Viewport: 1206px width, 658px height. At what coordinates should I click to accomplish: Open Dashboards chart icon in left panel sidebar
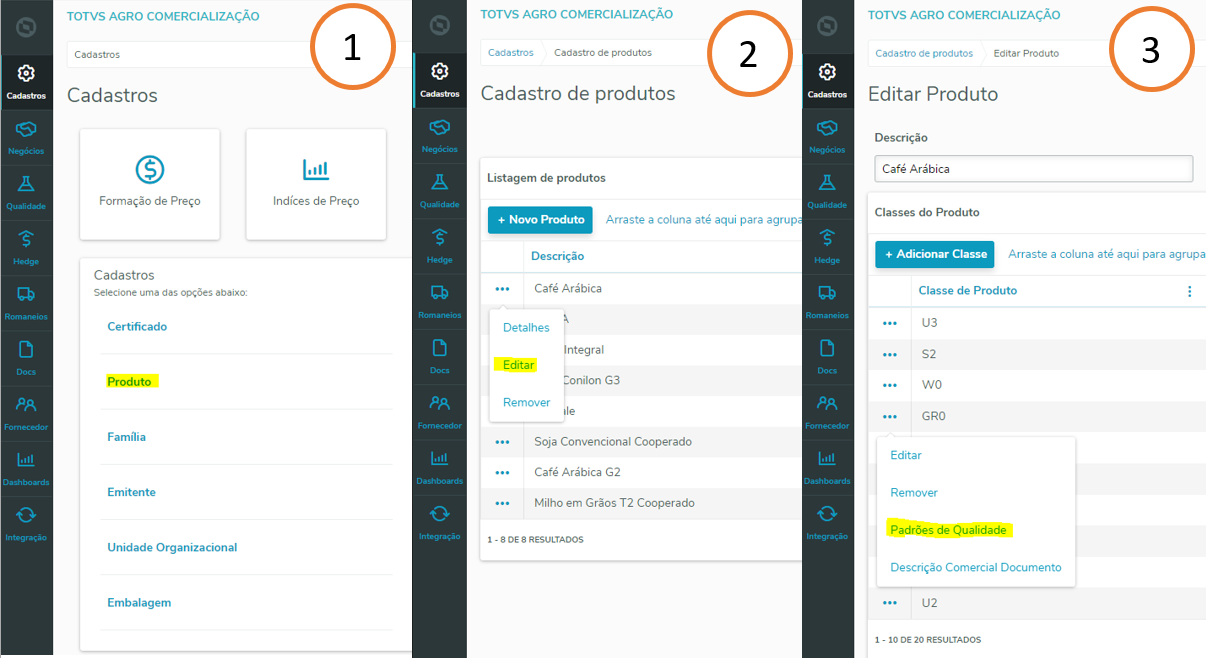pyautogui.click(x=26, y=459)
